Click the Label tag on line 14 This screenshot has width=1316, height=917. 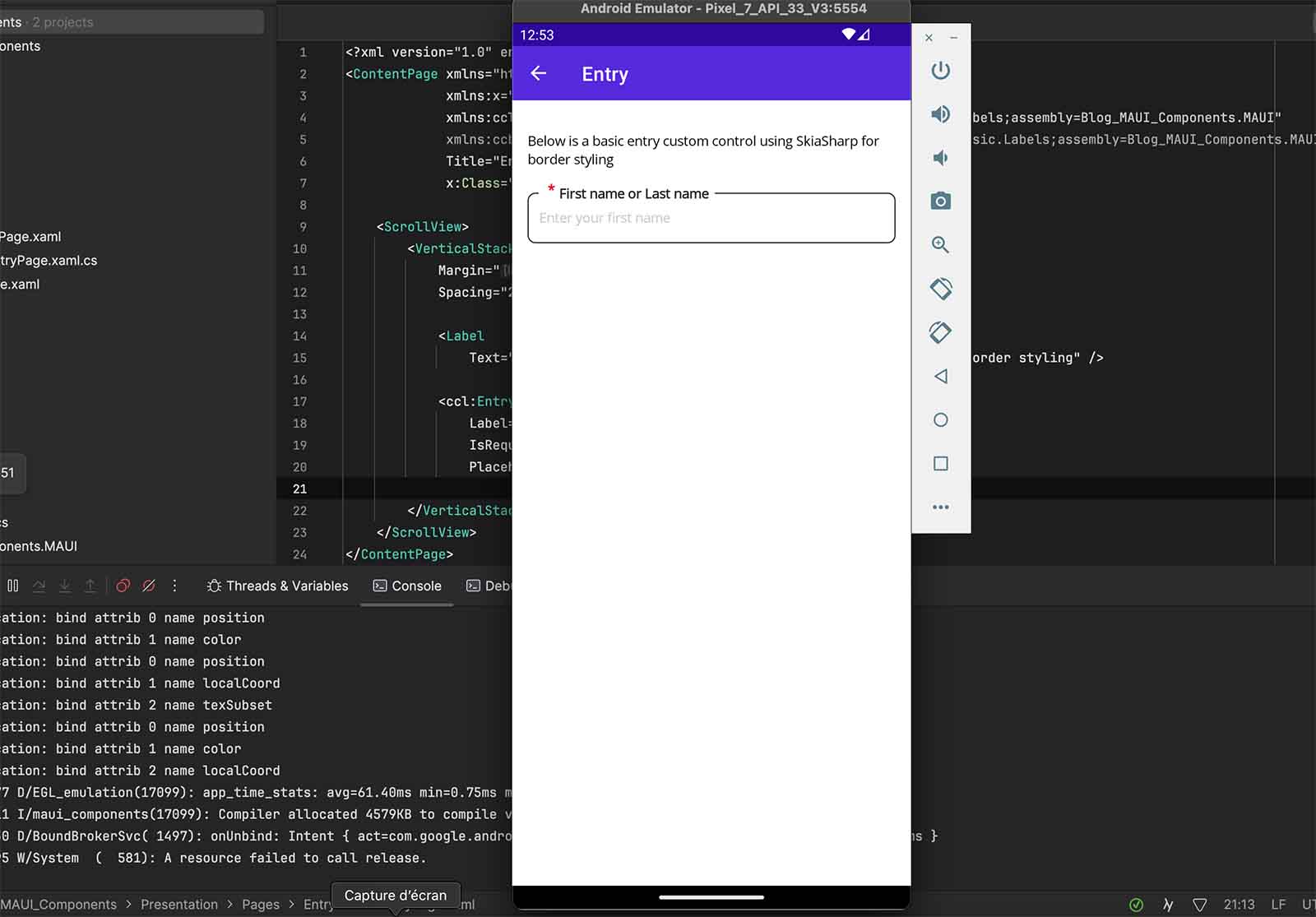pyautogui.click(x=461, y=336)
